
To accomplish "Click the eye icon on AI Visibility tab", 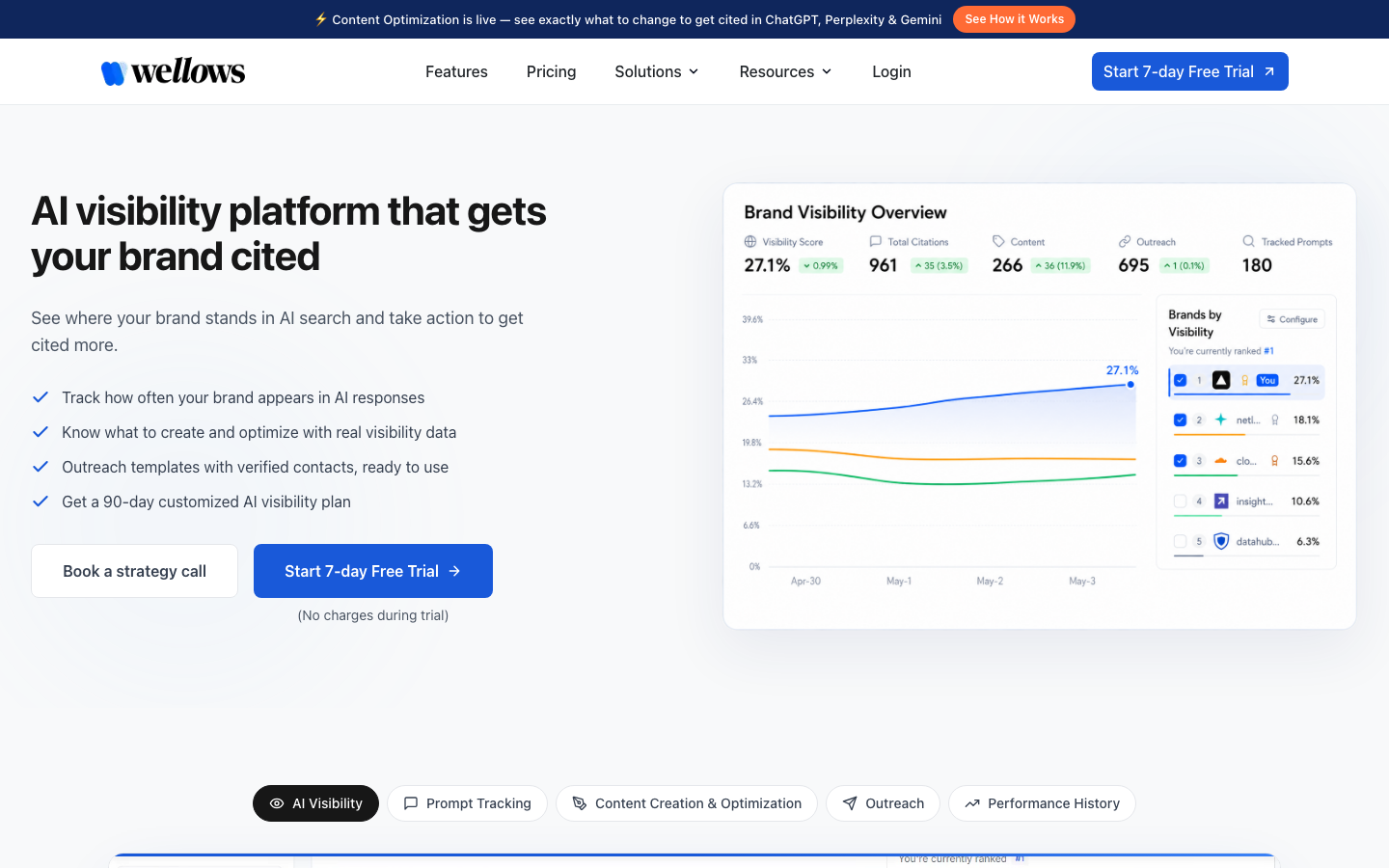I will (x=277, y=803).
